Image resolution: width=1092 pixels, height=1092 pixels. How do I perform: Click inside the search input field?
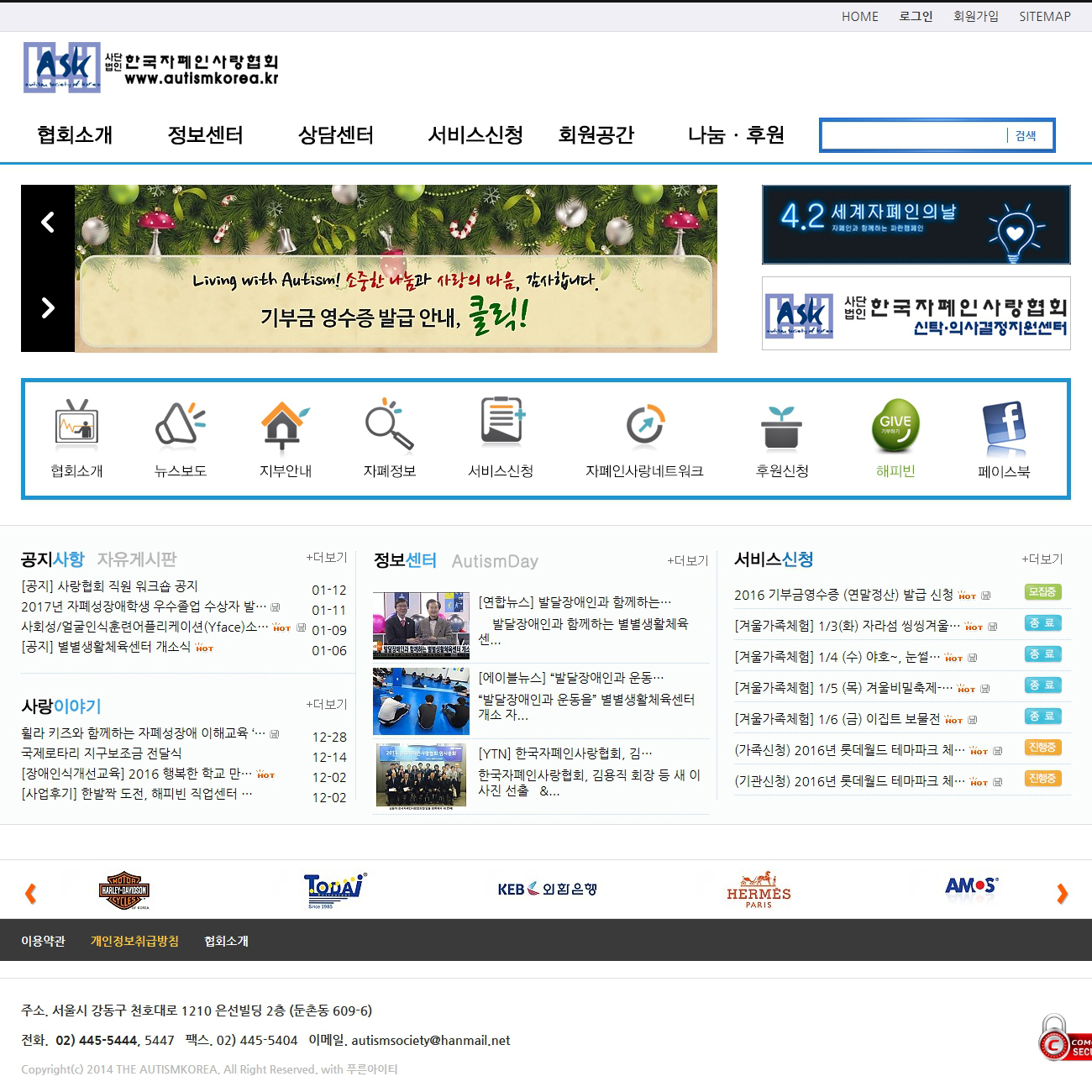(913, 136)
